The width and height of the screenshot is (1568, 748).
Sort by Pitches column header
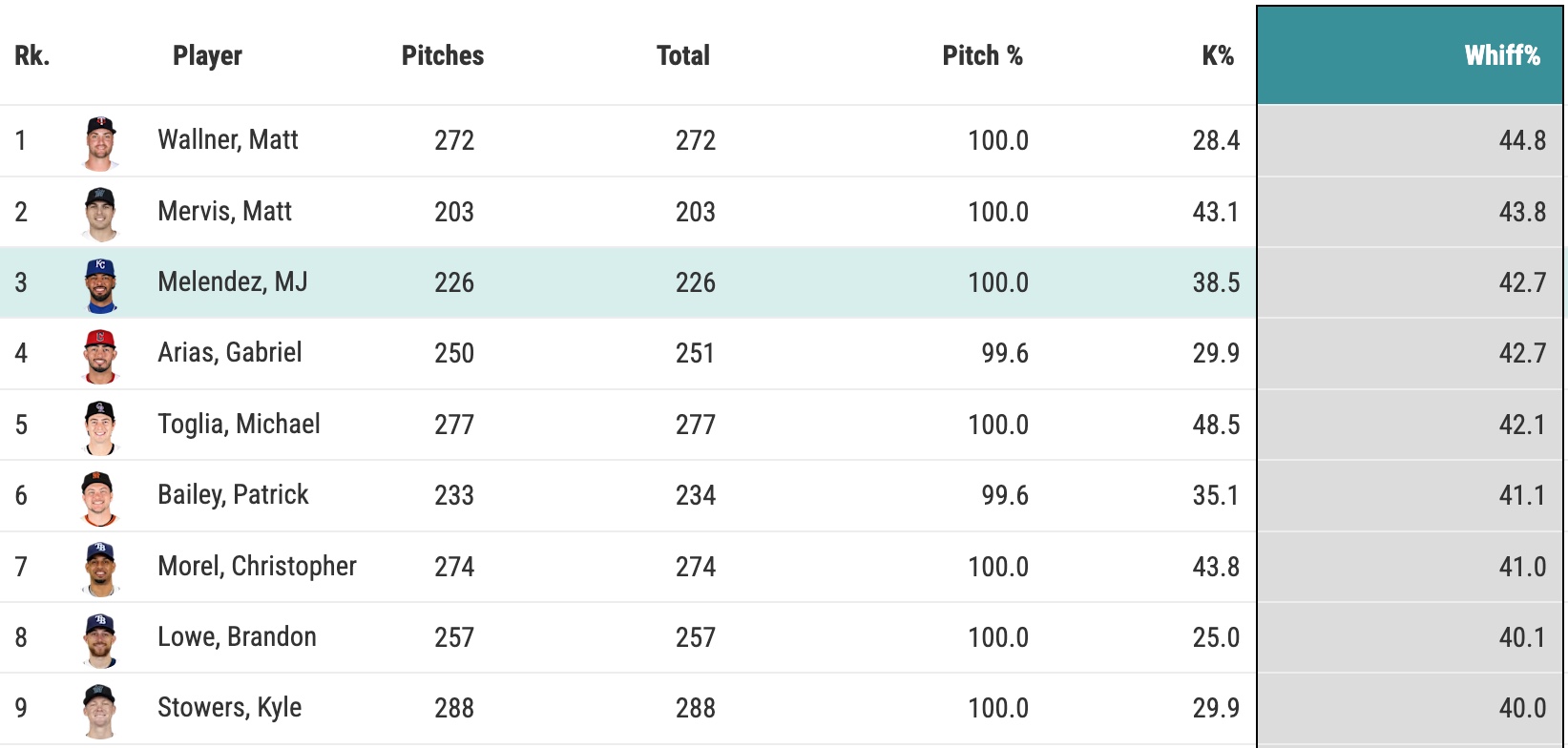(443, 55)
